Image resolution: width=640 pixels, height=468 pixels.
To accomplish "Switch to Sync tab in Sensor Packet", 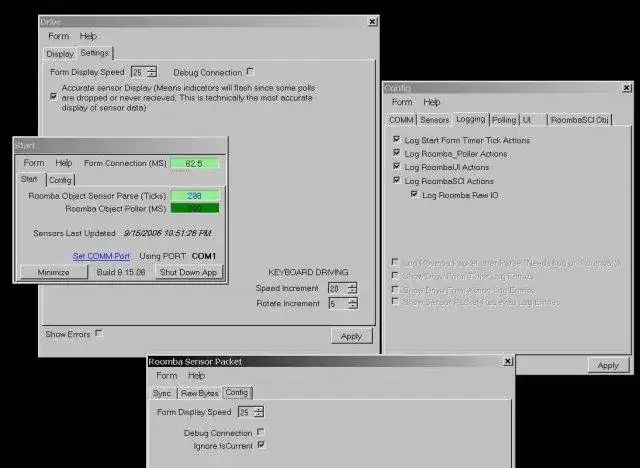I will tap(162, 393).
